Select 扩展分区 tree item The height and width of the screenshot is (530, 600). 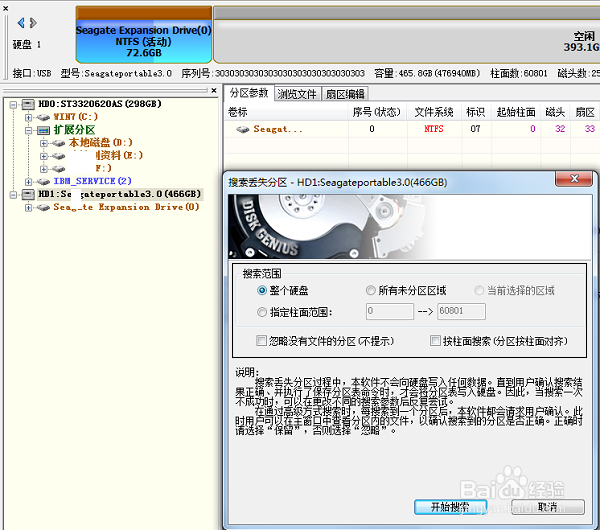[74, 130]
